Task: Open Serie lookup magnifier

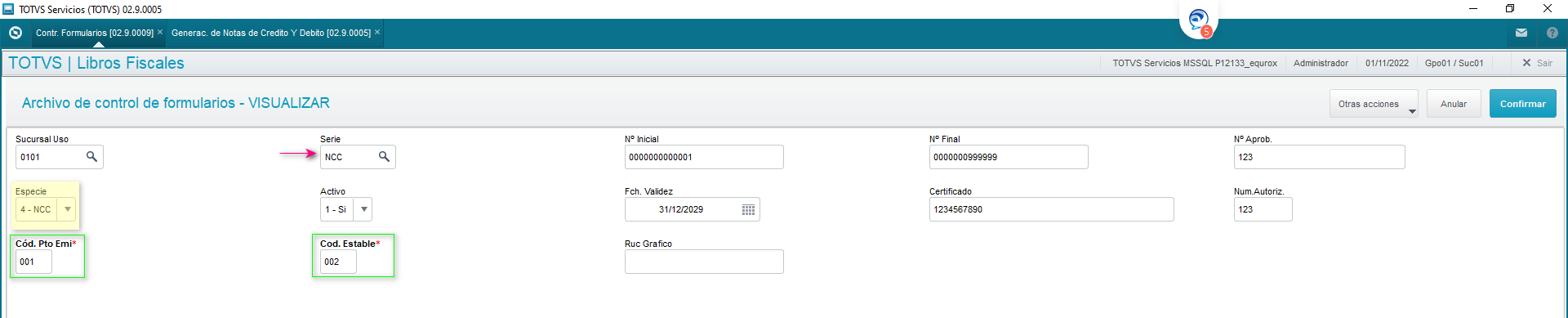Action: point(384,156)
